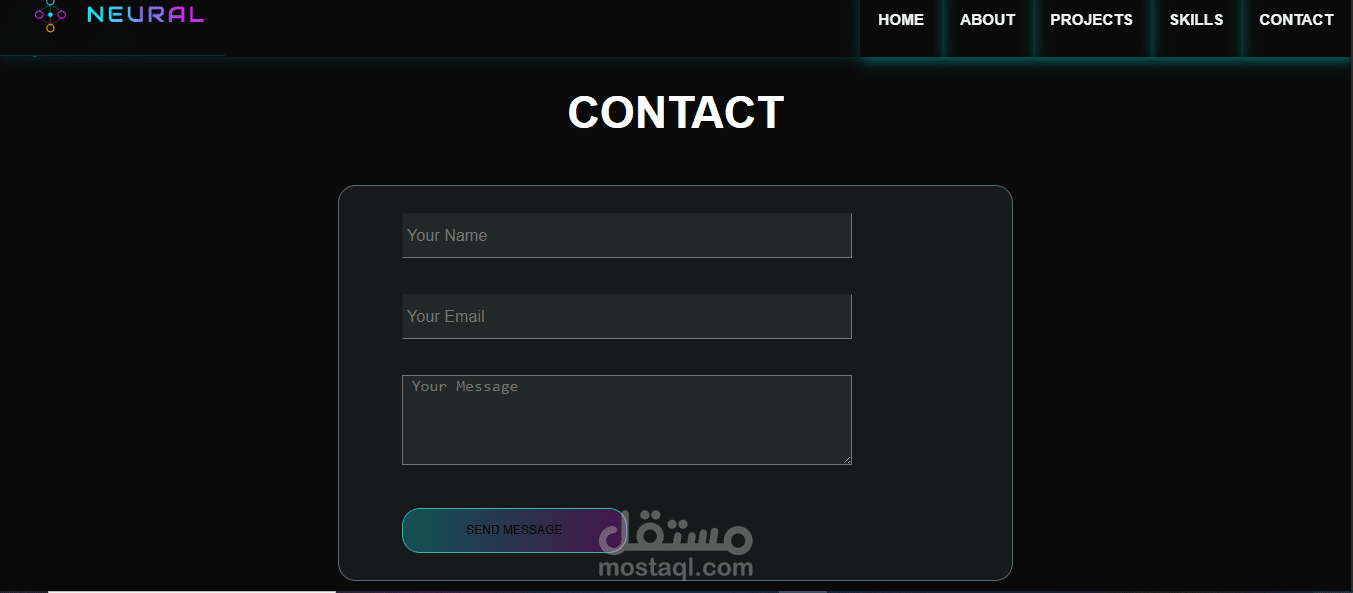Go to the HOME nav item

tap(901, 20)
